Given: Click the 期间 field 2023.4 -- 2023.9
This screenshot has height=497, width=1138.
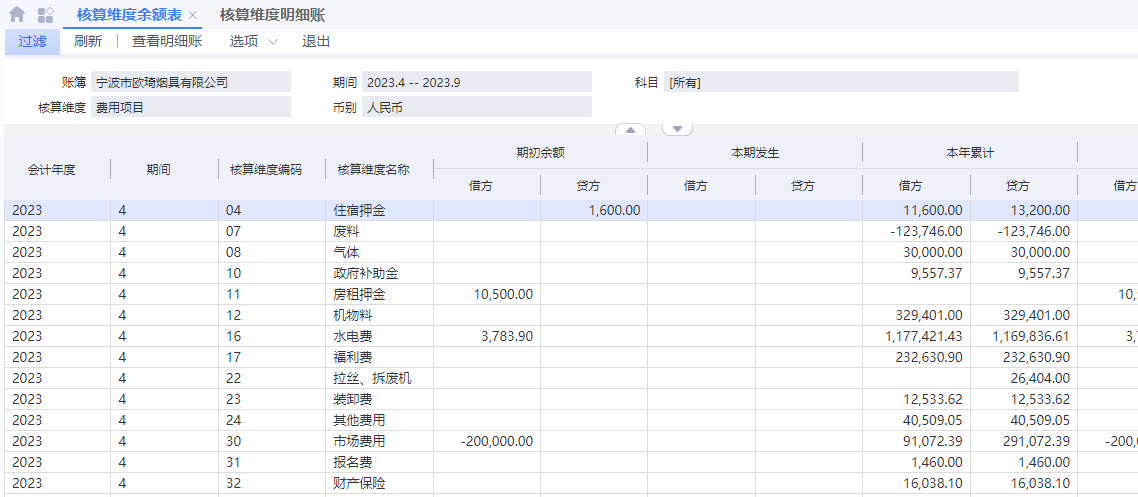Looking at the screenshot, I should 476,82.
